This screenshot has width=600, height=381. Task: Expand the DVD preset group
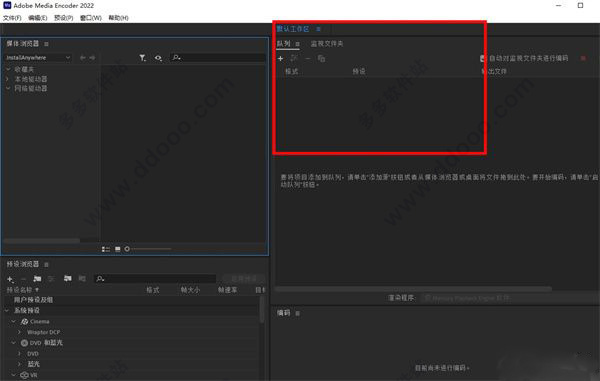pyautogui.click(x=19, y=353)
